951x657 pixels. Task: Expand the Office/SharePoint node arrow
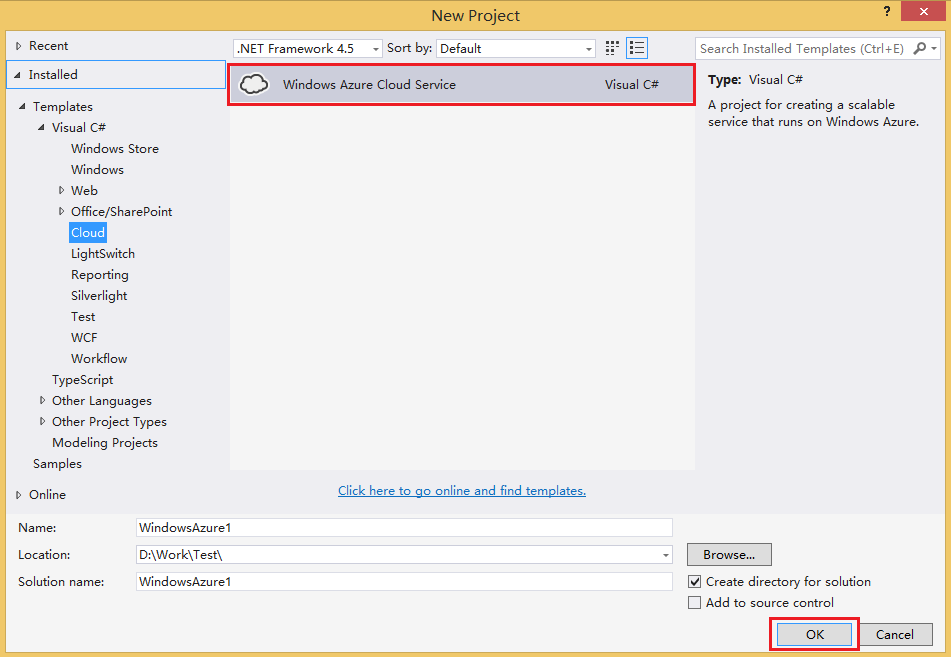click(61, 212)
